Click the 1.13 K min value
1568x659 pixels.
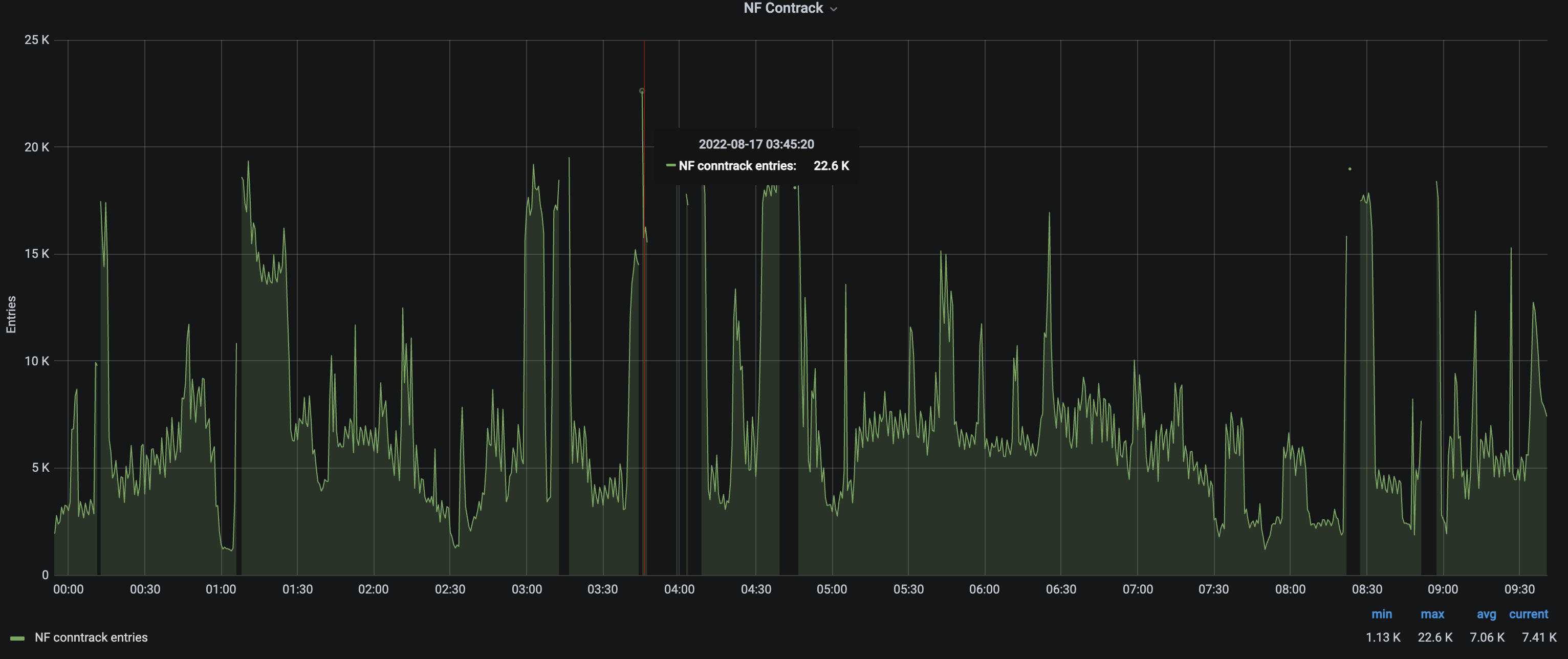click(1383, 637)
